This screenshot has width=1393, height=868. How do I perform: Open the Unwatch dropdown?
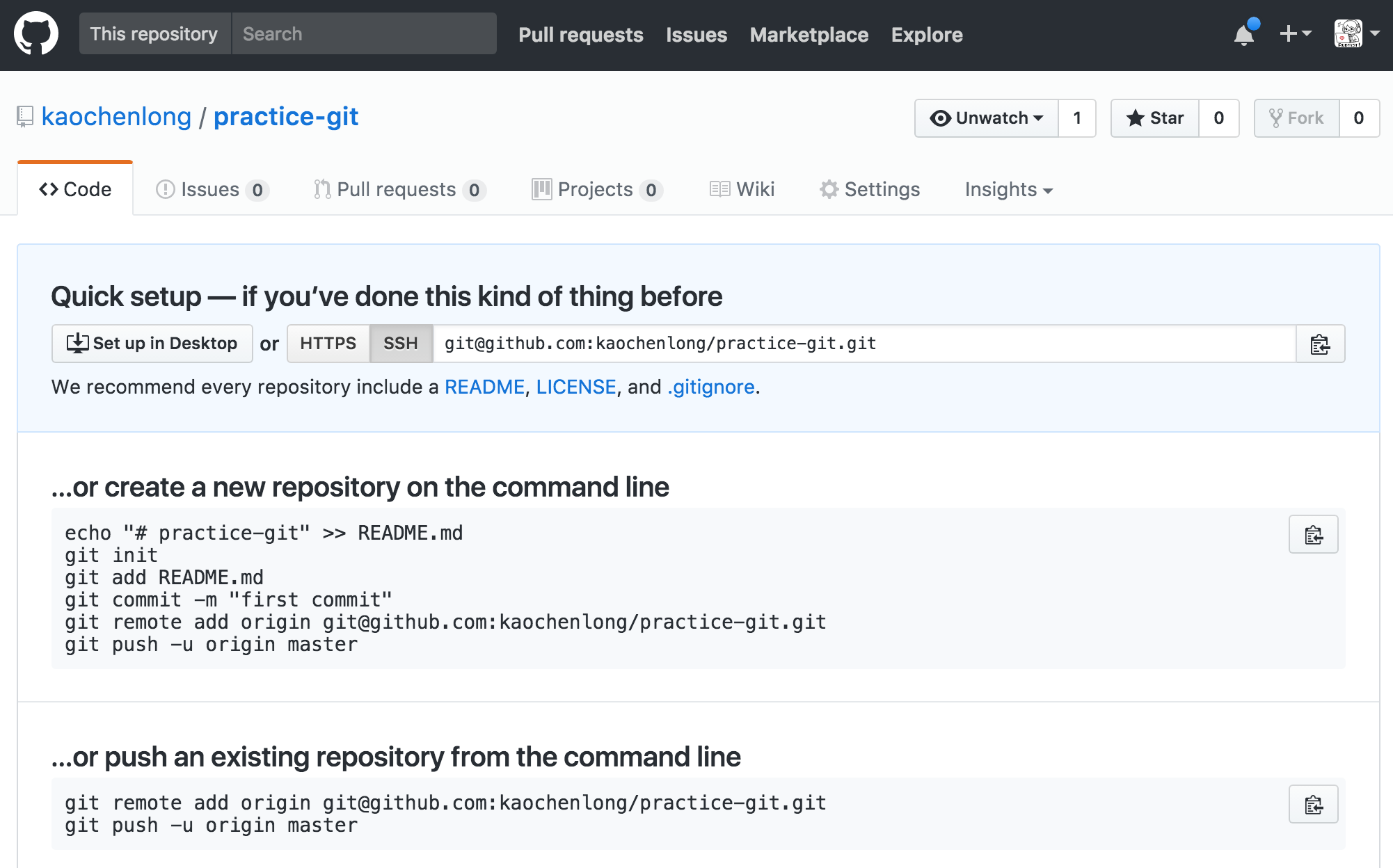(986, 118)
